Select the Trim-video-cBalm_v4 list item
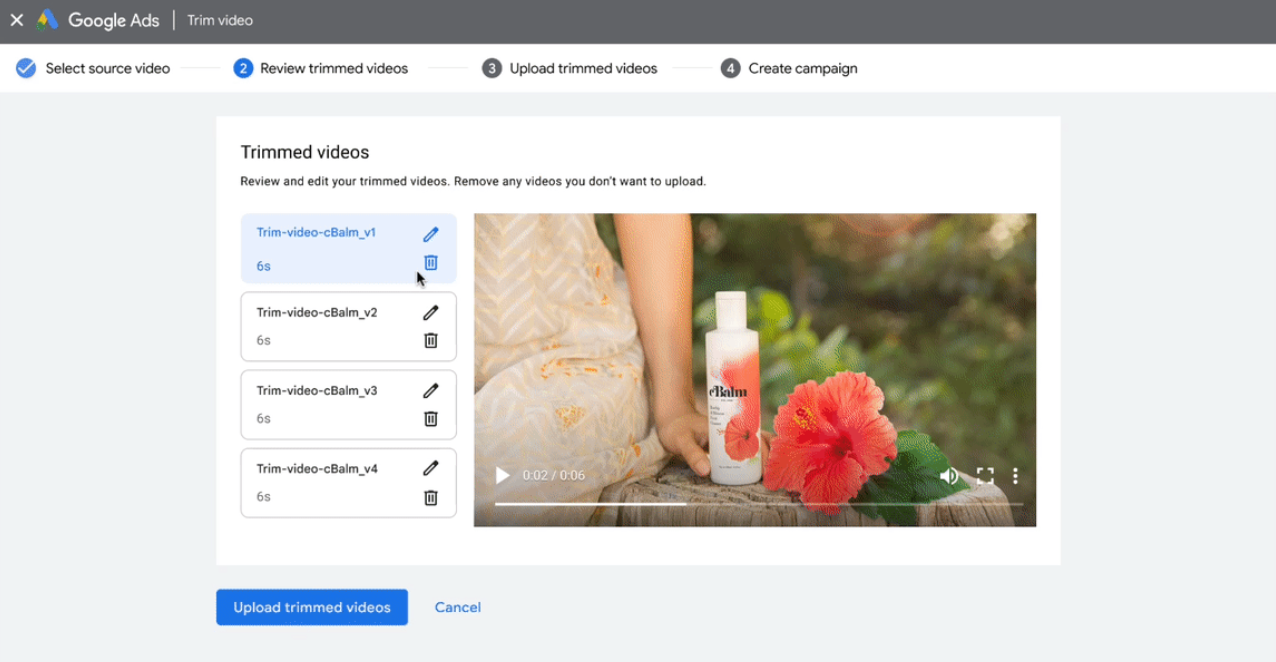This screenshot has width=1276, height=662. point(349,482)
